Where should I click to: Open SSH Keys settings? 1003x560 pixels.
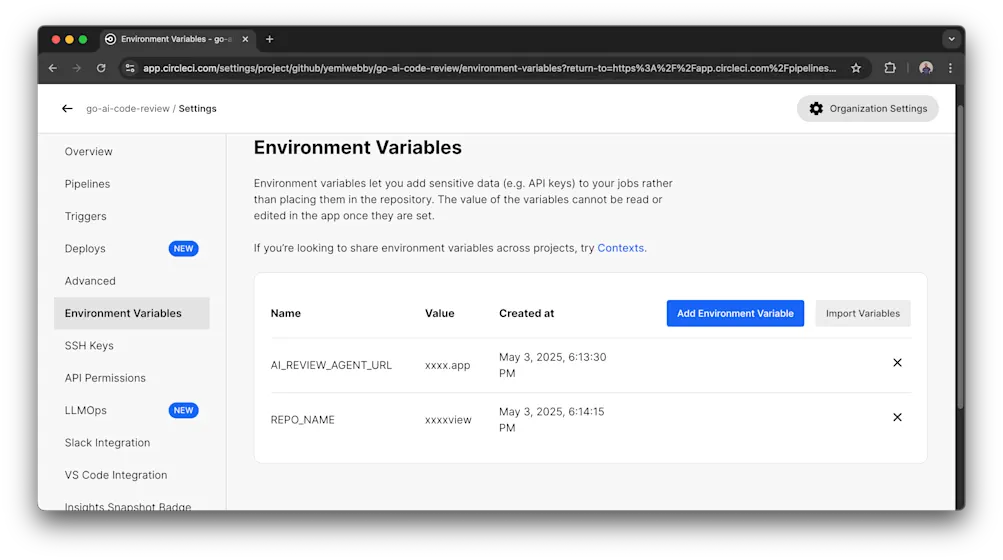tap(89, 346)
